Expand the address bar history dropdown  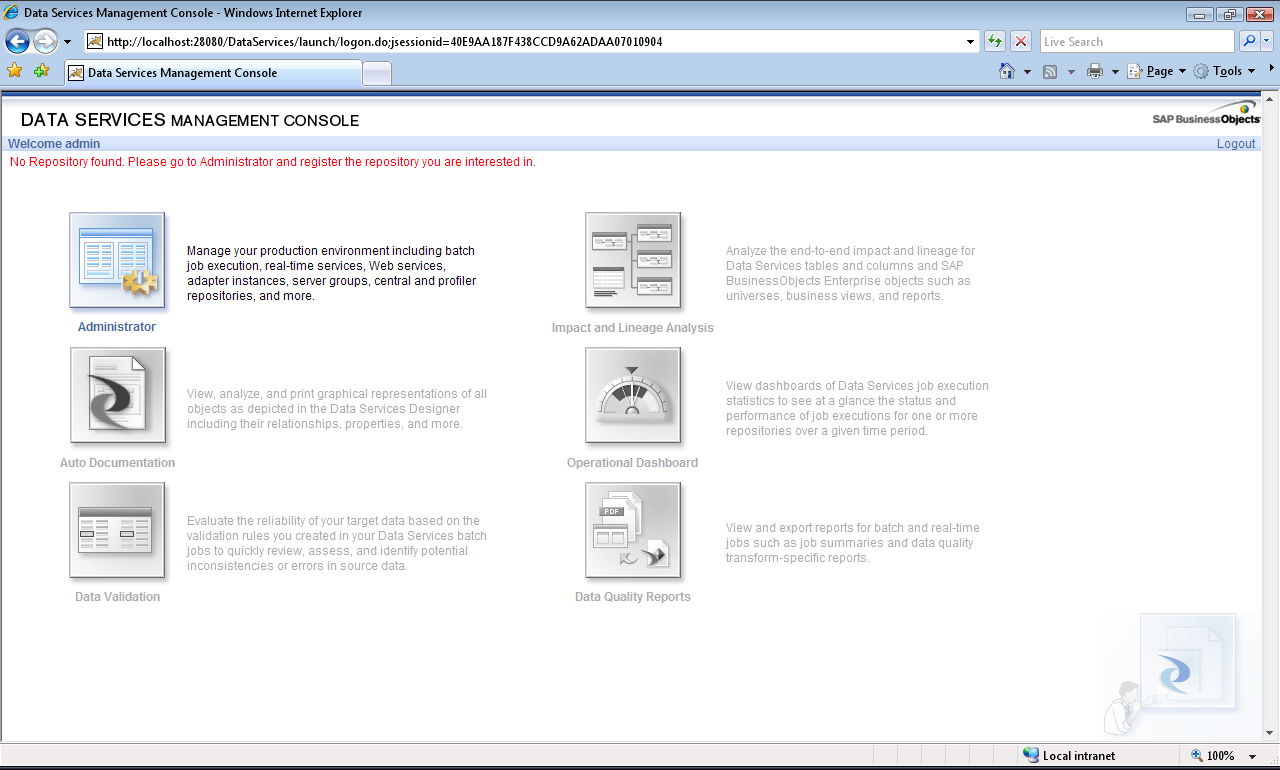tap(971, 42)
